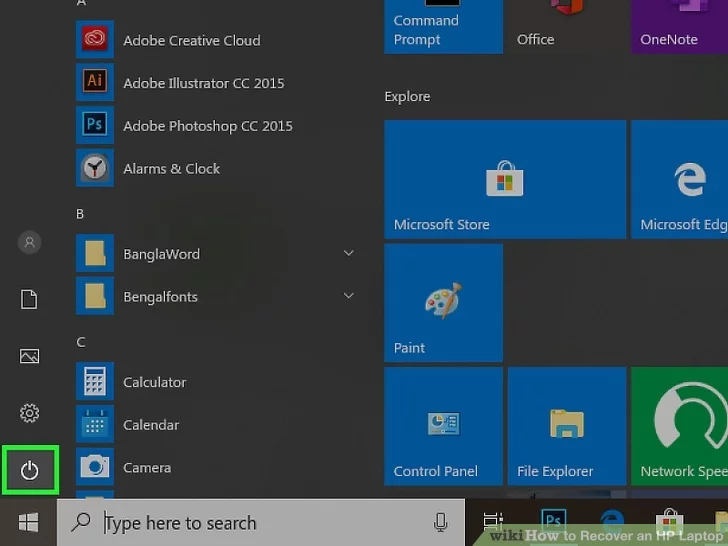Click the microphone icon in search bar
Viewport: 728px width, 546px height.
click(440, 523)
